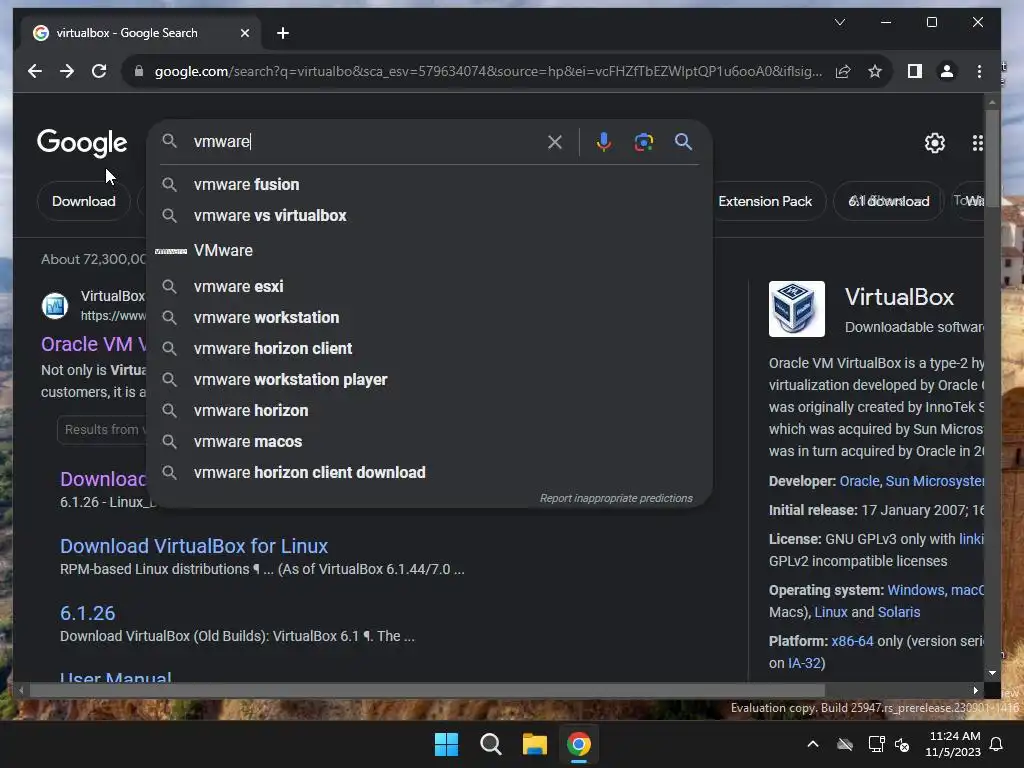Open the Chrome profile menu
1024x768 pixels.
pyautogui.click(x=946, y=71)
